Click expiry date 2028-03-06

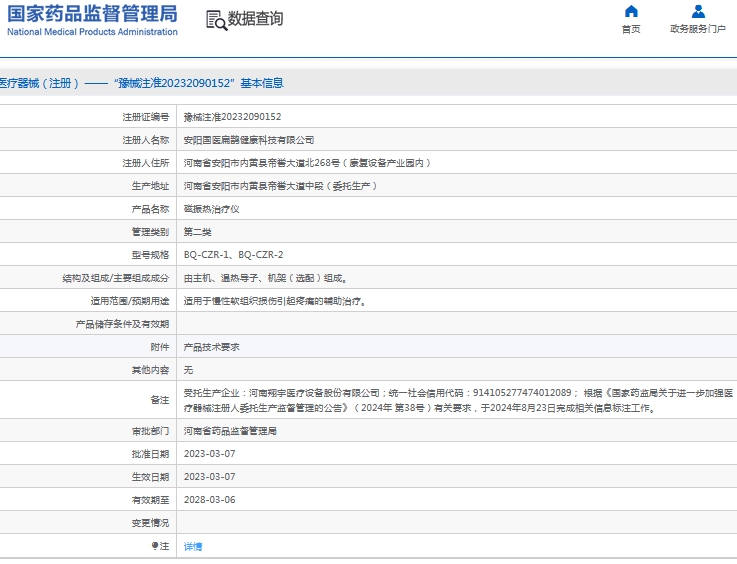click(x=209, y=500)
